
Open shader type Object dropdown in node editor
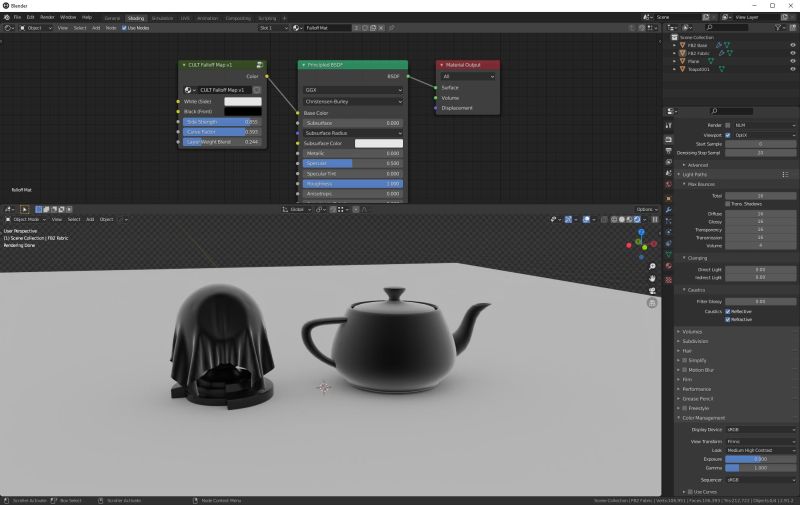coord(35,28)
